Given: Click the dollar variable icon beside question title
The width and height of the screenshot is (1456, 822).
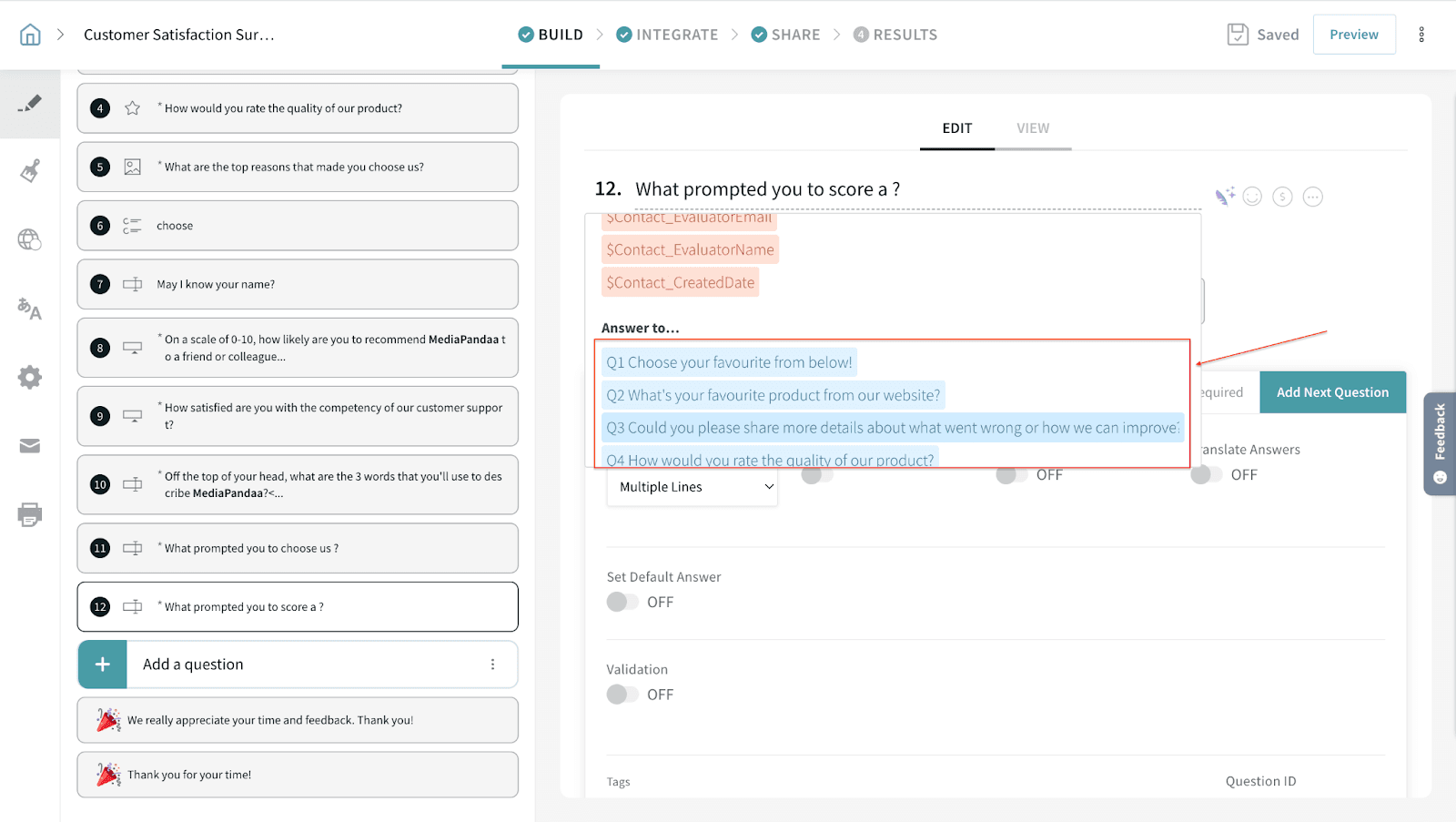Looking at the screenshot, I should (1282, 197).
